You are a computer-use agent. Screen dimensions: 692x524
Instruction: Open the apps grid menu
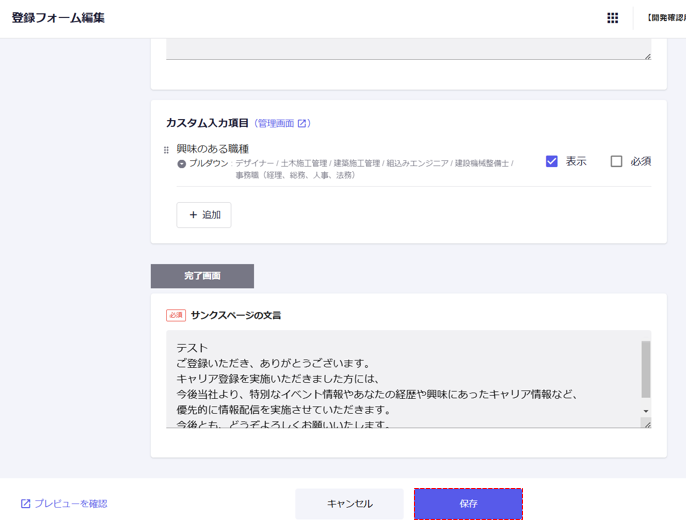tap(612, 18)
